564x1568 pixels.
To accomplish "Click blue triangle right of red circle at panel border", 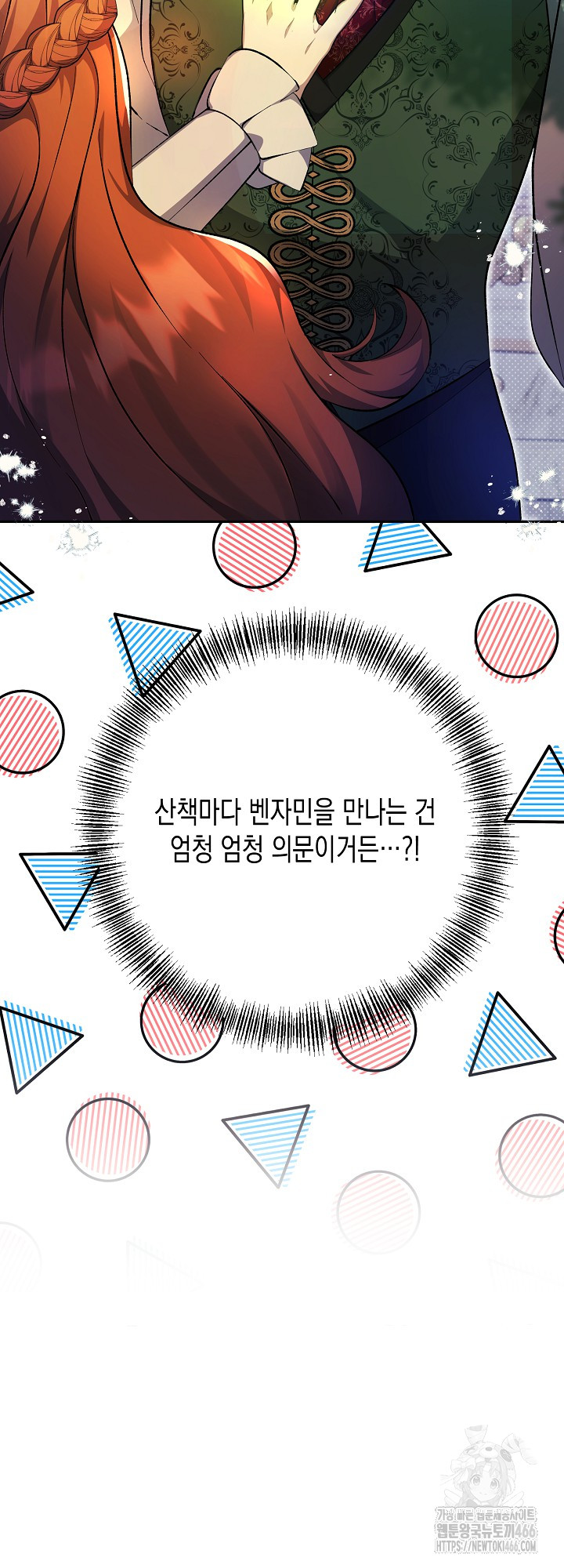I will (x=405, y=545).
